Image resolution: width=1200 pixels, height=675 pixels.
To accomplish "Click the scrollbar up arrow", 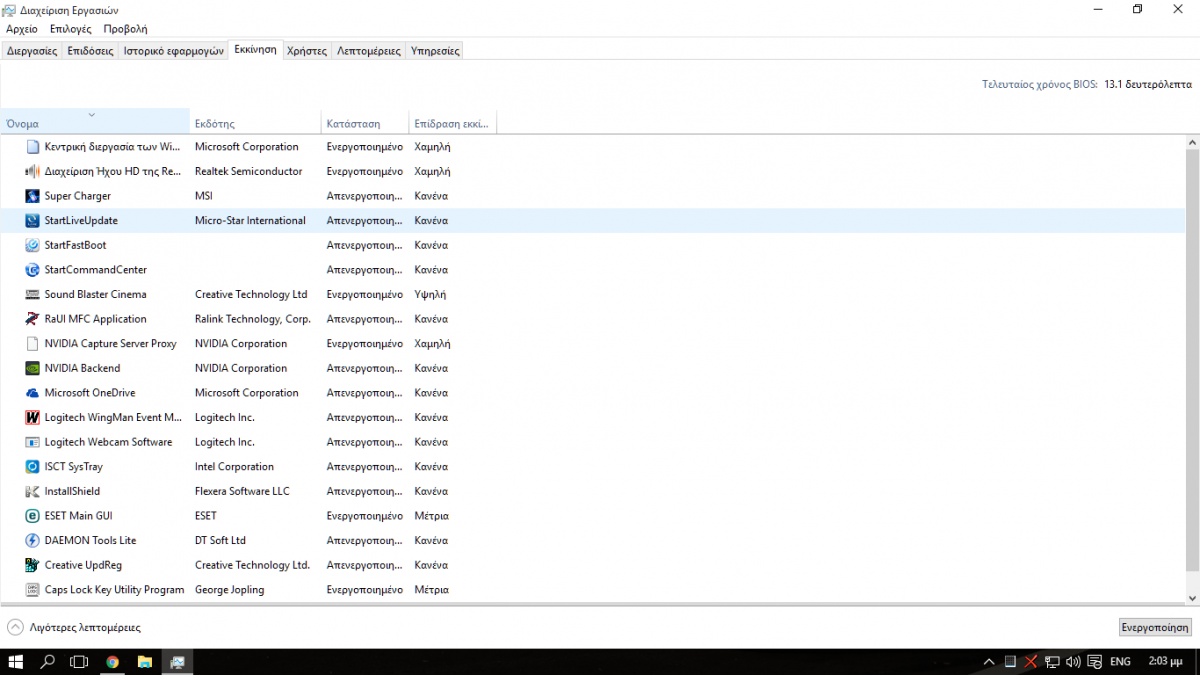I will 1192,142.
